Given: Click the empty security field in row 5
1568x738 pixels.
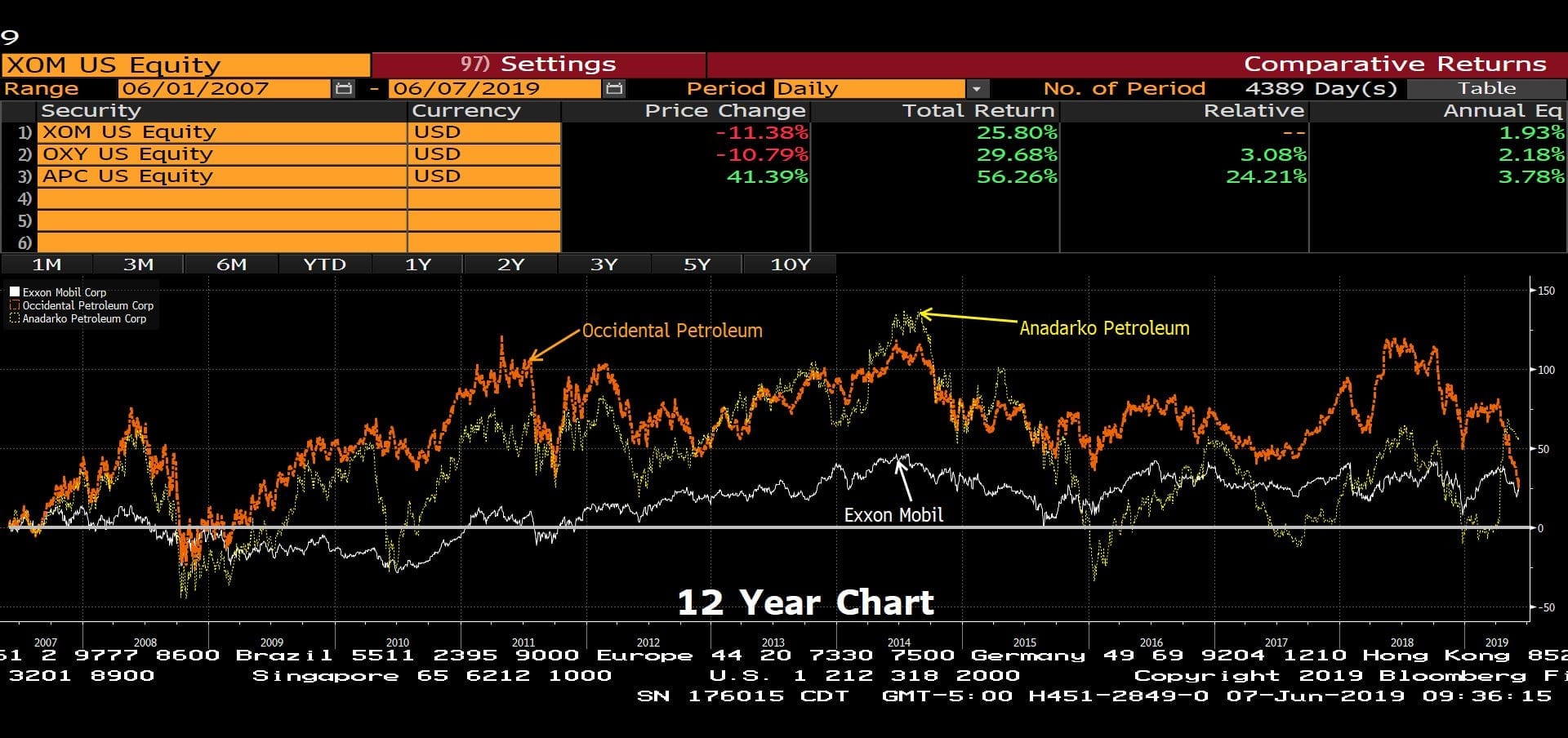Looking at the screenshot, I should click(222, 220).
